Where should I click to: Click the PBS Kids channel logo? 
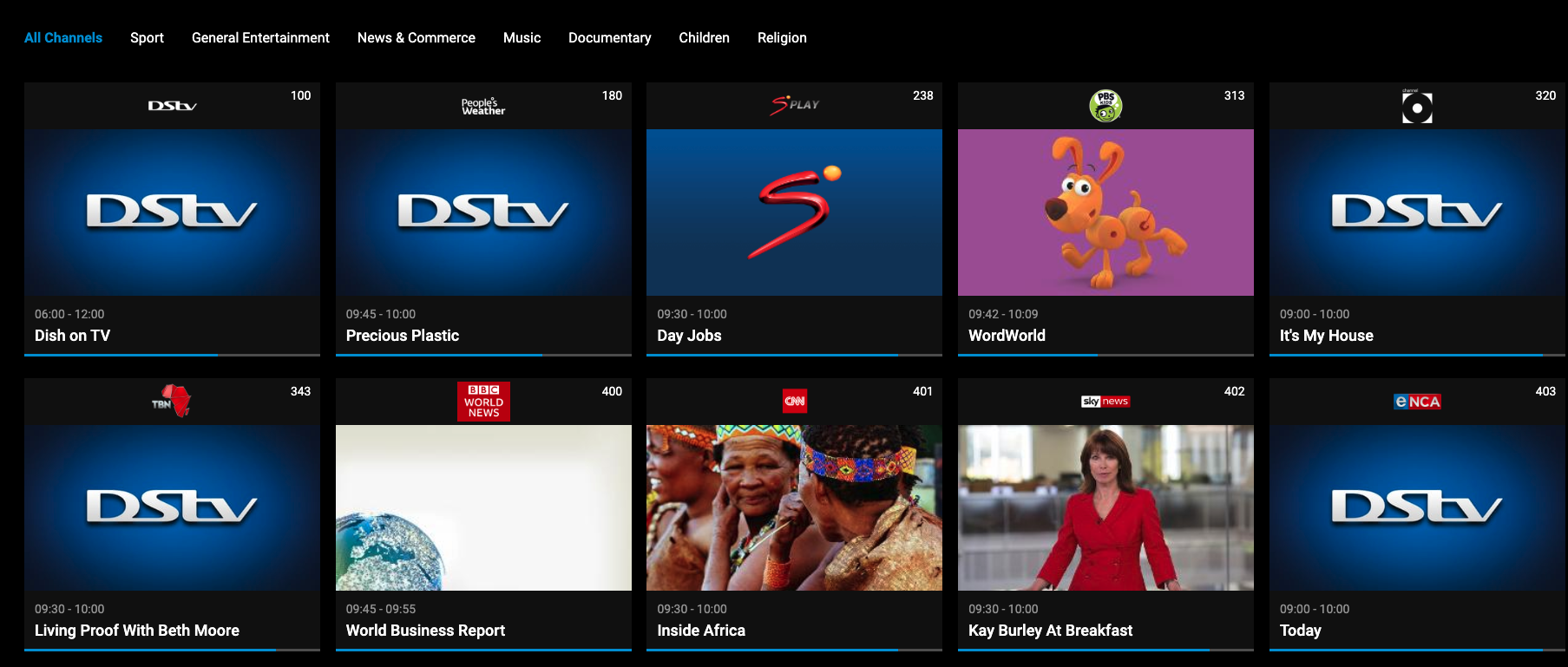coord(1105,106)
